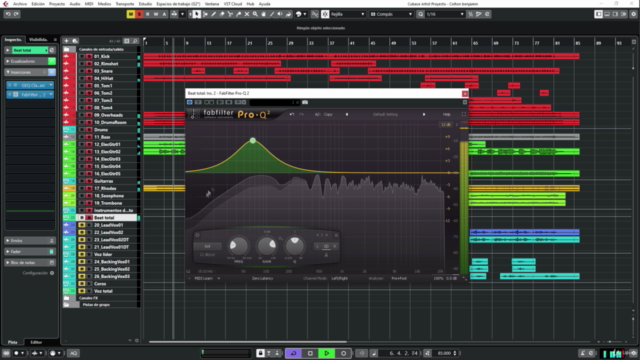The image size is (640, 360).
Task: Switch to the Editor tab at bottom
Action: click(x=36, y=342)
